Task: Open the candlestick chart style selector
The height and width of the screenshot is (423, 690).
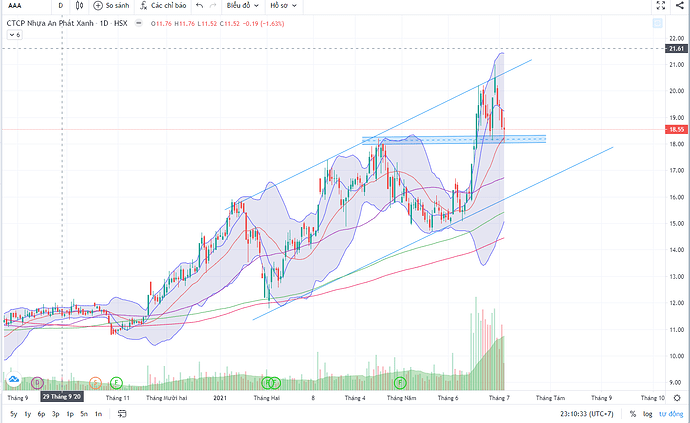Action: pyautogui.click(x=79, y=6)
